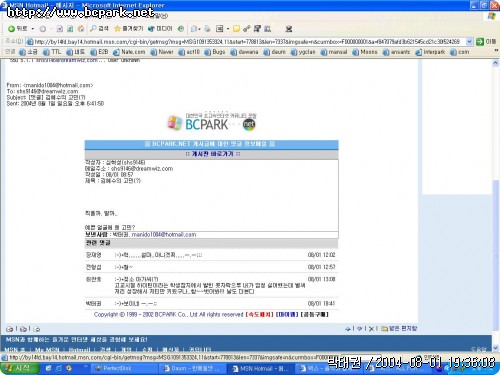Click the yellow Discuss note icon

[x=236, y=29]
